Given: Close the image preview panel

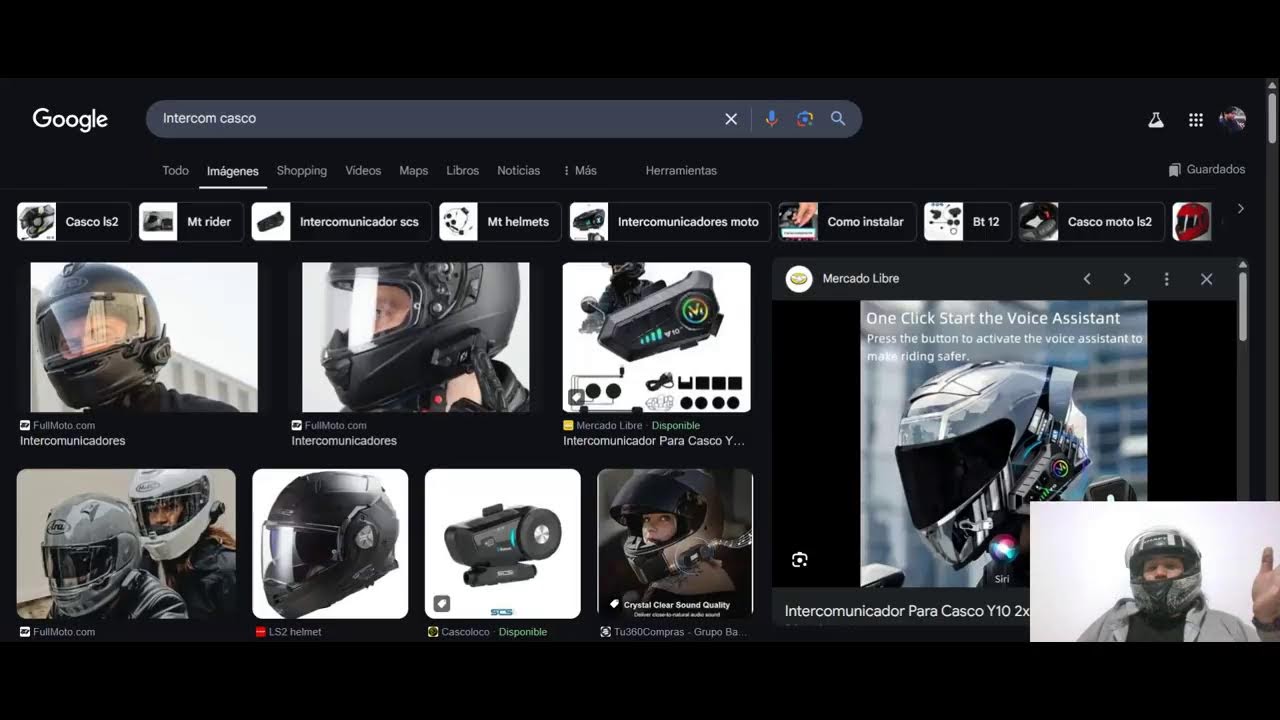Looking at the screenshot, I should coord(1206,279).
